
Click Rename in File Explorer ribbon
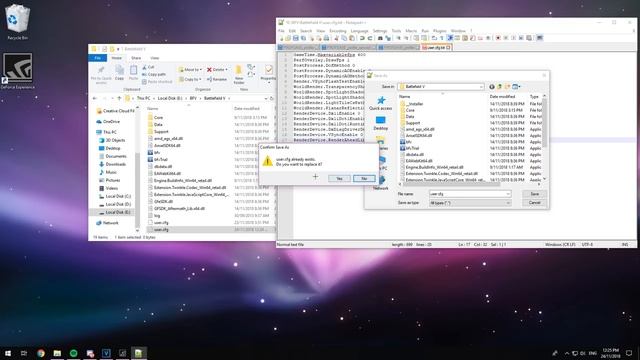(x=217, y=79)
